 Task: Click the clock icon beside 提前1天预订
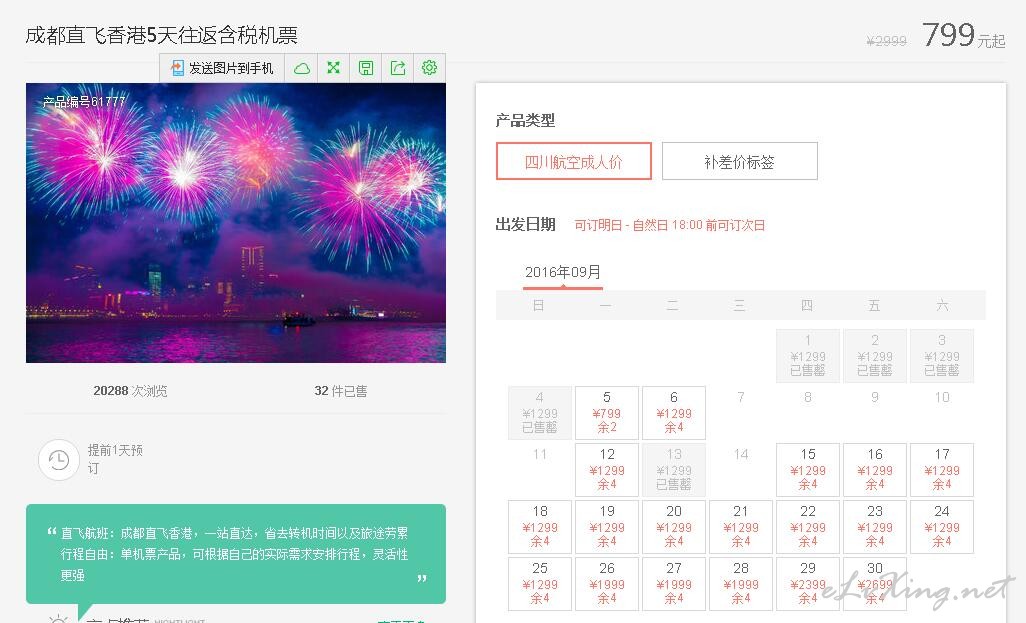point(59,460)
